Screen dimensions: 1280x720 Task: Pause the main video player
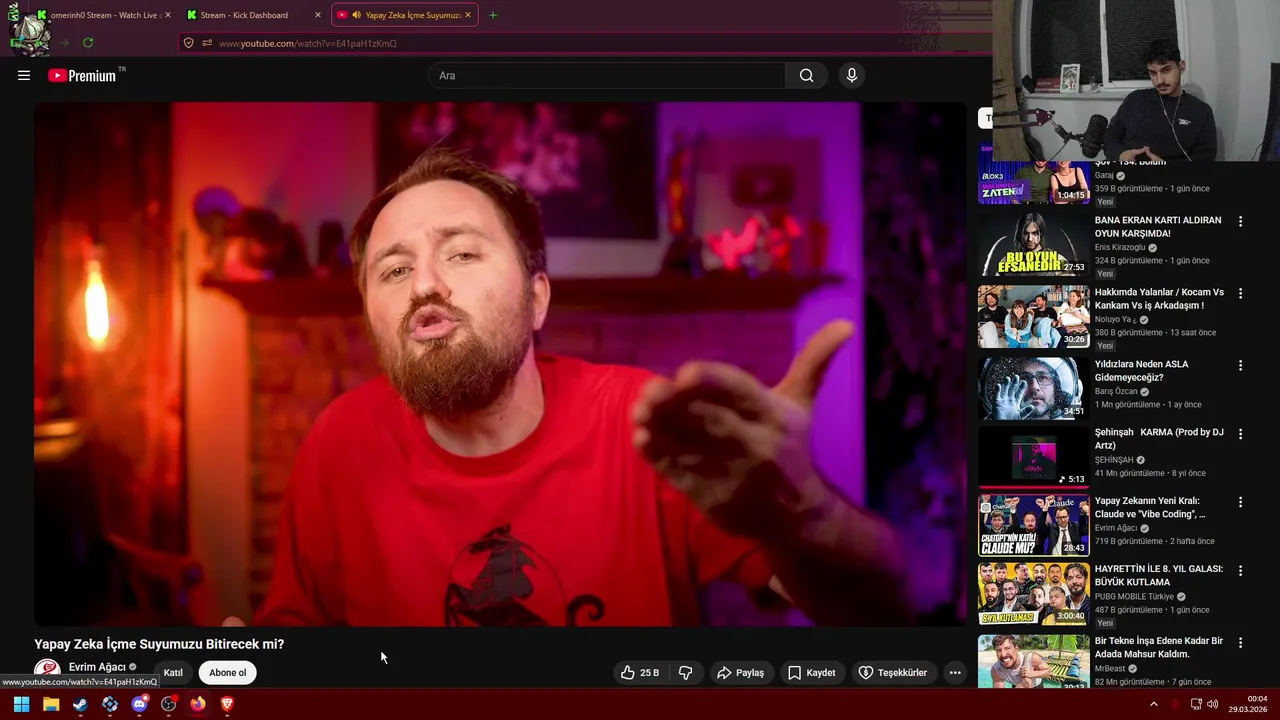500,364
